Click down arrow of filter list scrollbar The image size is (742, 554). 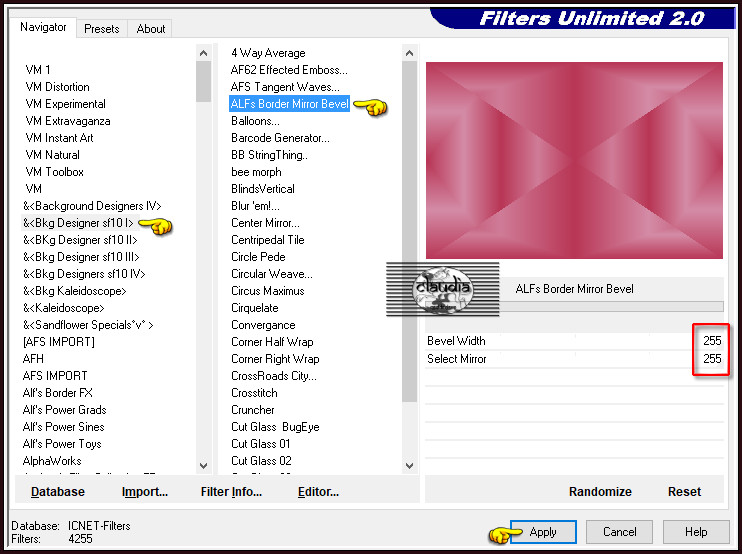point(409,466)
